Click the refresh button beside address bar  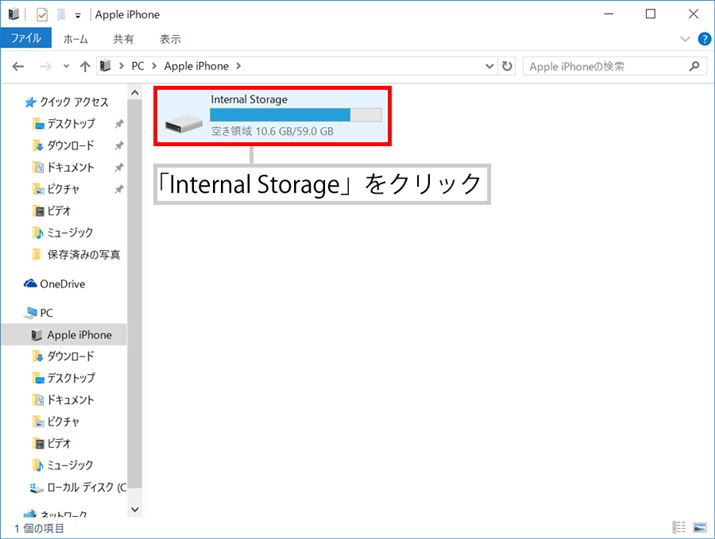pos(507,66)
